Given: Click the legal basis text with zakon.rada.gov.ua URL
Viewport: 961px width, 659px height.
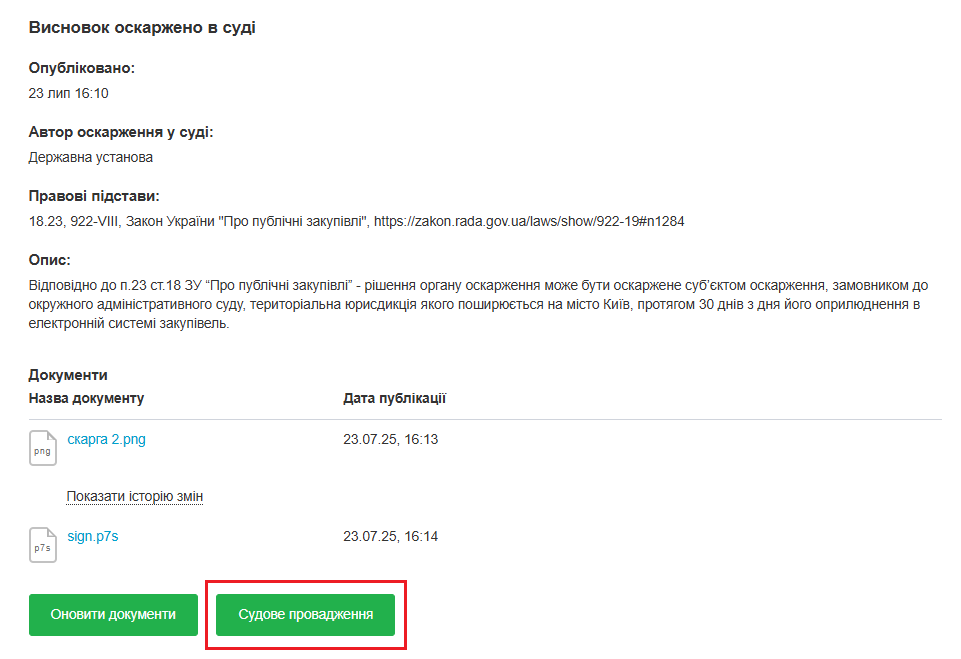Looking at the screenshot, I should [356, 221].
